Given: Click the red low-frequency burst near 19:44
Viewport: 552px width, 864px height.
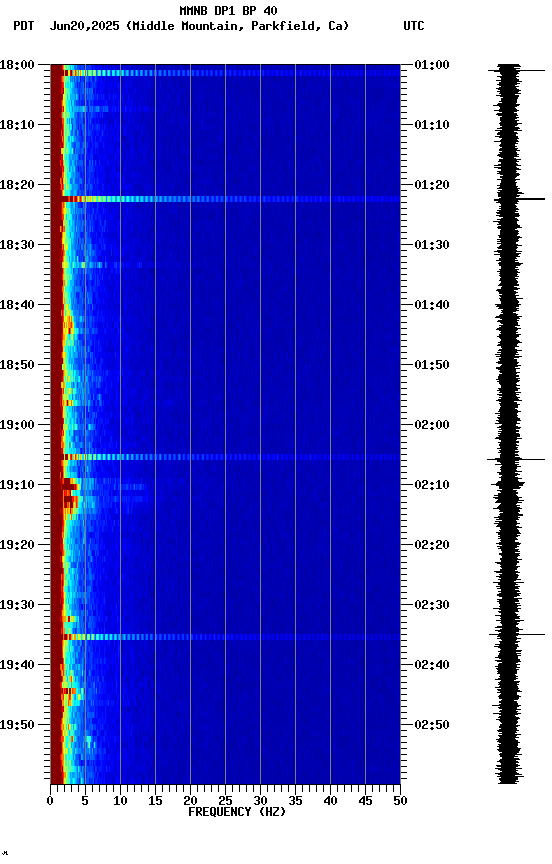Looking at the screenshot, I should [x=69, y=691].
